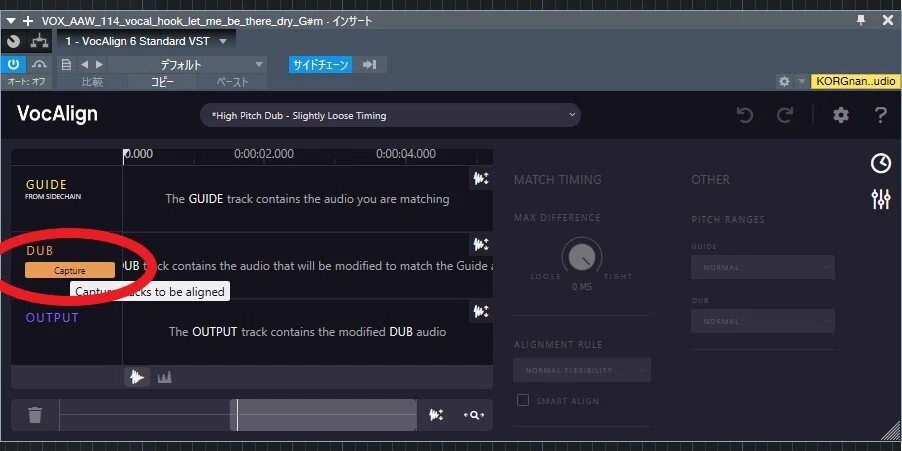This screenshot has height=451, width=902.
Task: Open the Dub pitch range dropdown
Action: pos(763,321)
